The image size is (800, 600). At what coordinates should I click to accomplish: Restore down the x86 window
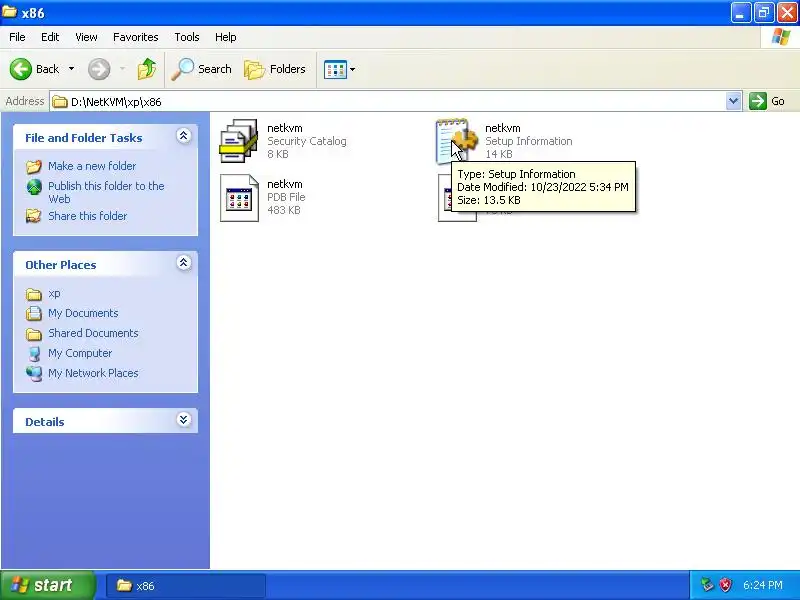click(764, 12)
